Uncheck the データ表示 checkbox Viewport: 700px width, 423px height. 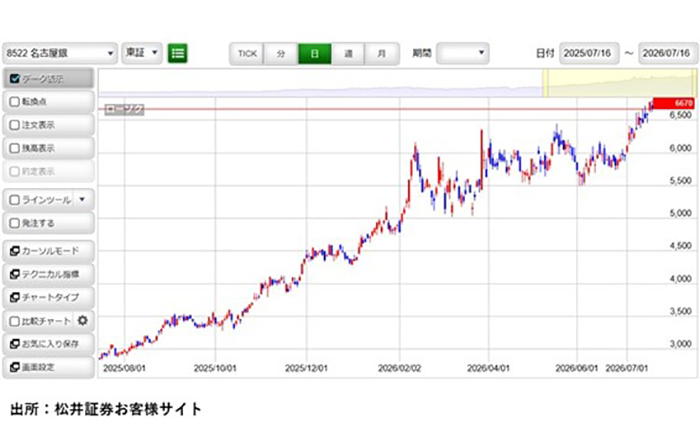pos(14,79)
